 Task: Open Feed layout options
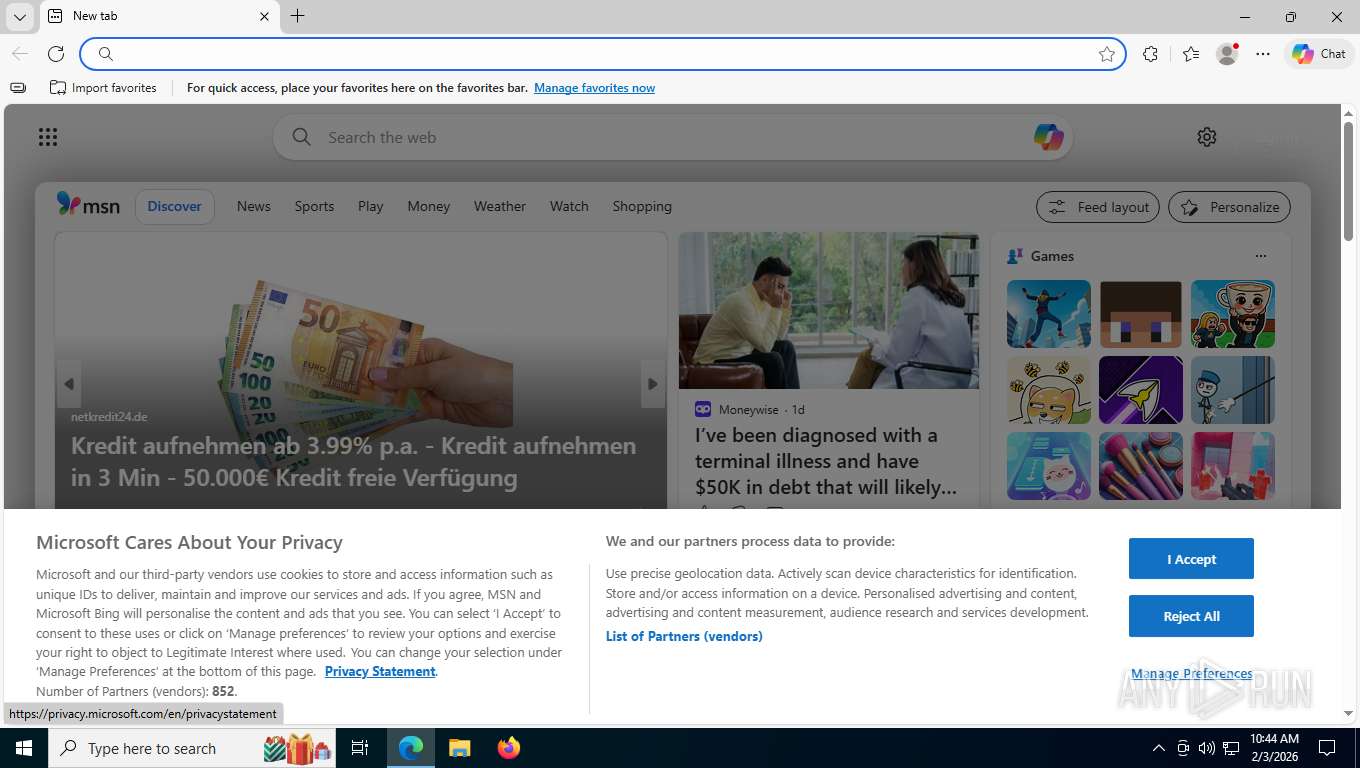pyautogui.click(x=1098, y=207)
